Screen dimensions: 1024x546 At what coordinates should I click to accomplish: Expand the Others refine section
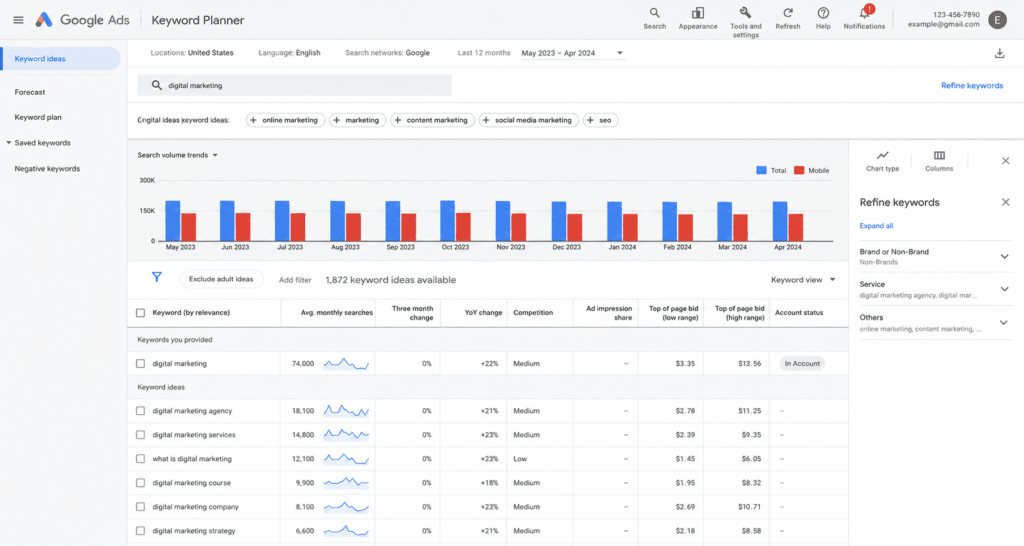point(1004,323)
